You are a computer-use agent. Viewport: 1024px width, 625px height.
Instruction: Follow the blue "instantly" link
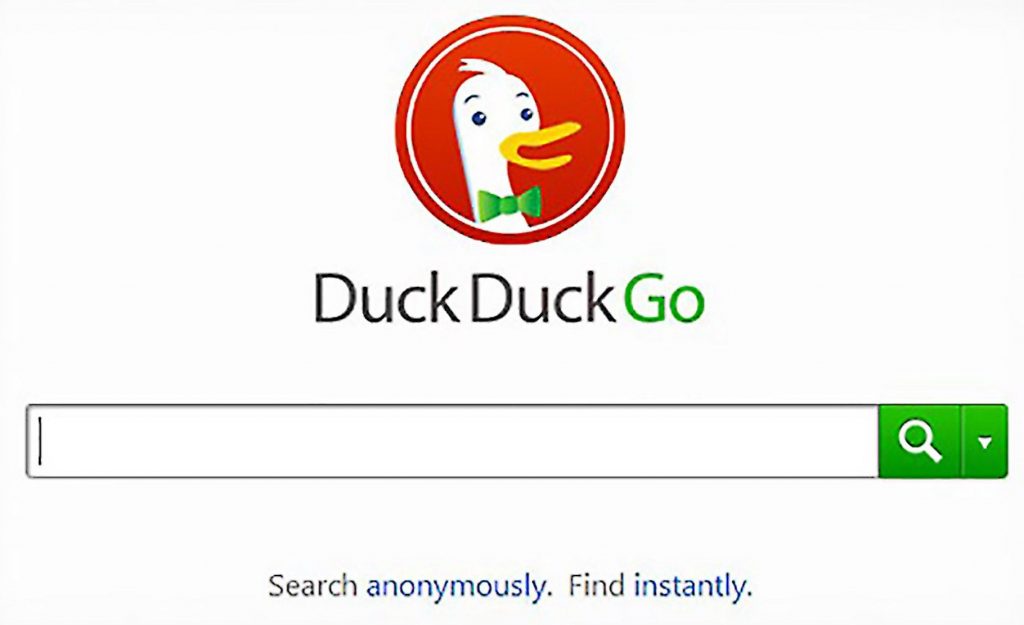pyautogui.click(x=693, y=586)
